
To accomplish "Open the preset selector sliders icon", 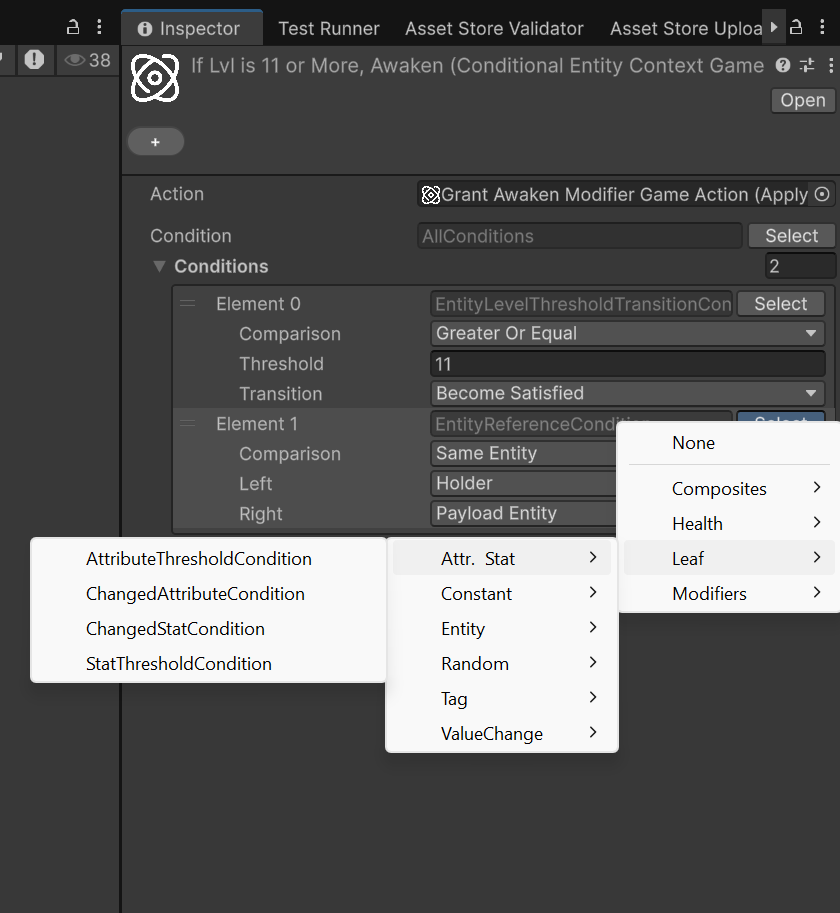I will pyautogui.click(x=807, y=65).
